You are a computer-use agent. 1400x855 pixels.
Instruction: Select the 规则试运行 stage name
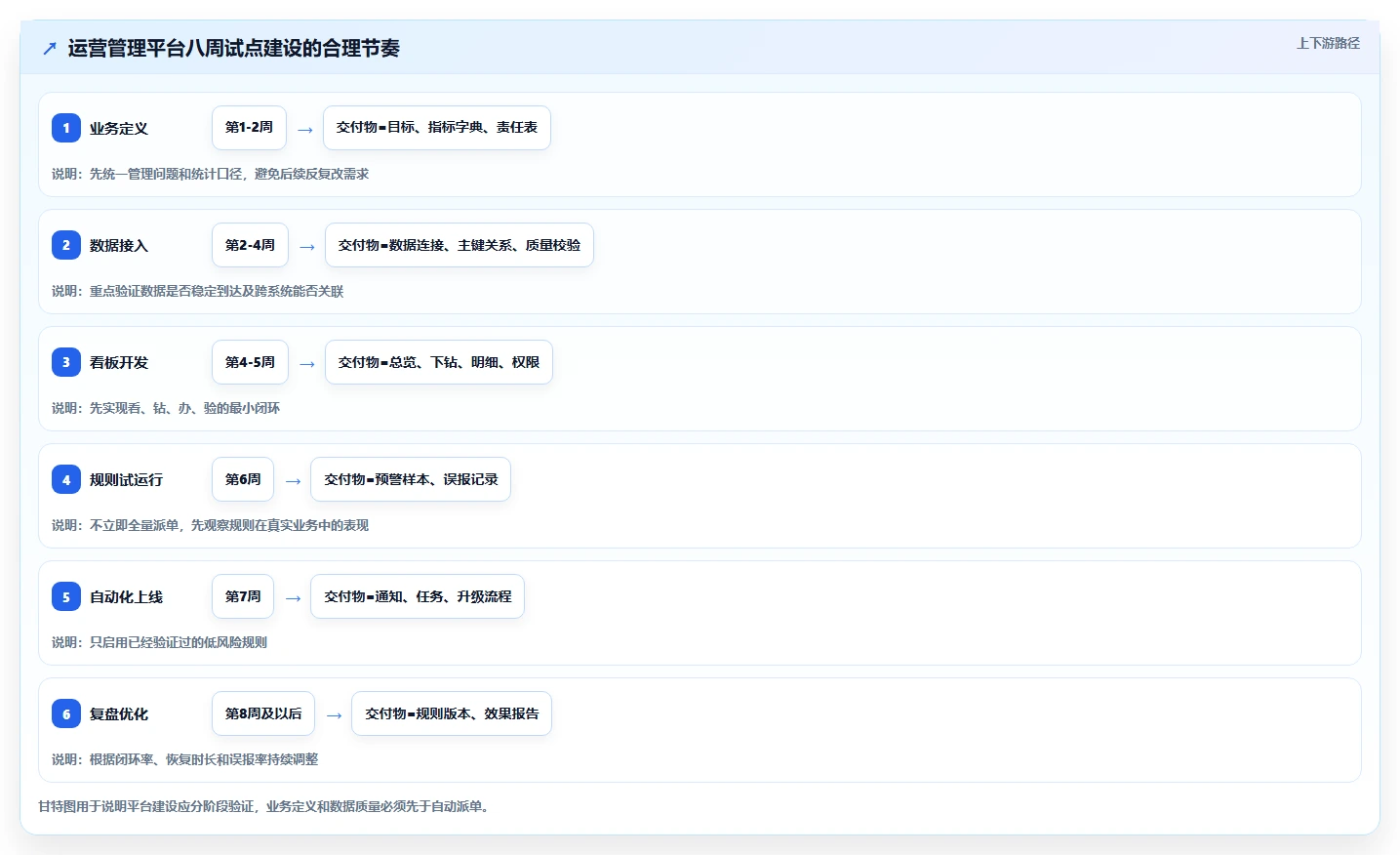click(x=127, y=479)
